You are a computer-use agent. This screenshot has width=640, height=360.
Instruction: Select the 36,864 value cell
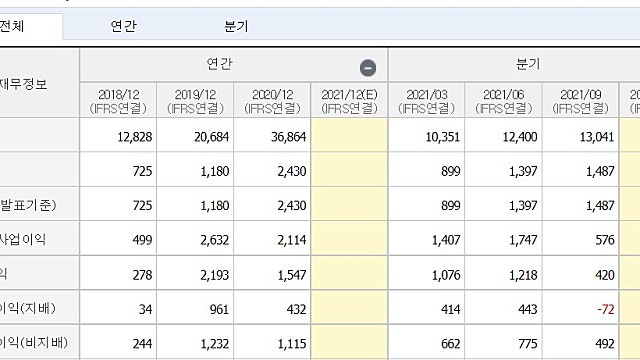272,136
